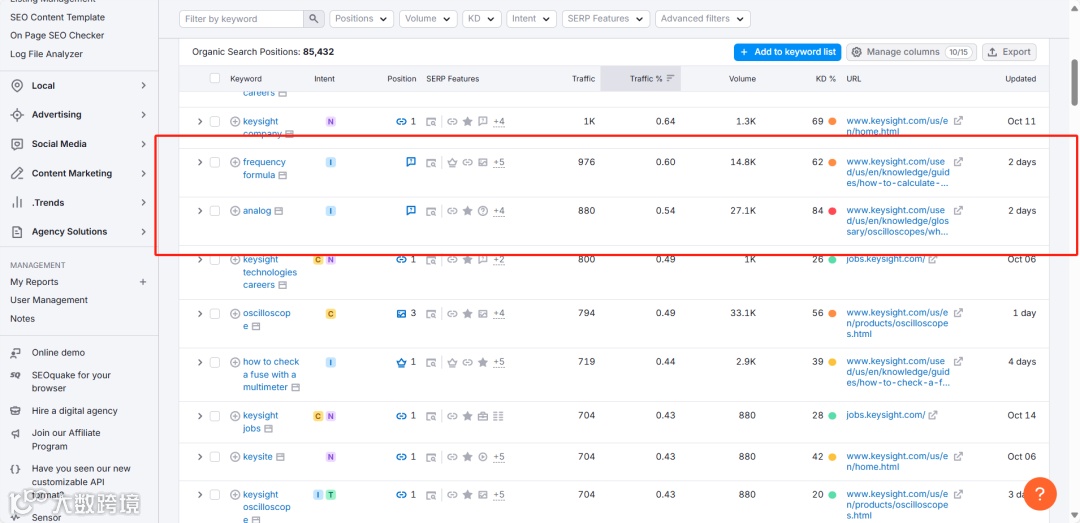Add a report with My Reports plus icon
Screen dimensions: 1080x523
tap(143, 282)
